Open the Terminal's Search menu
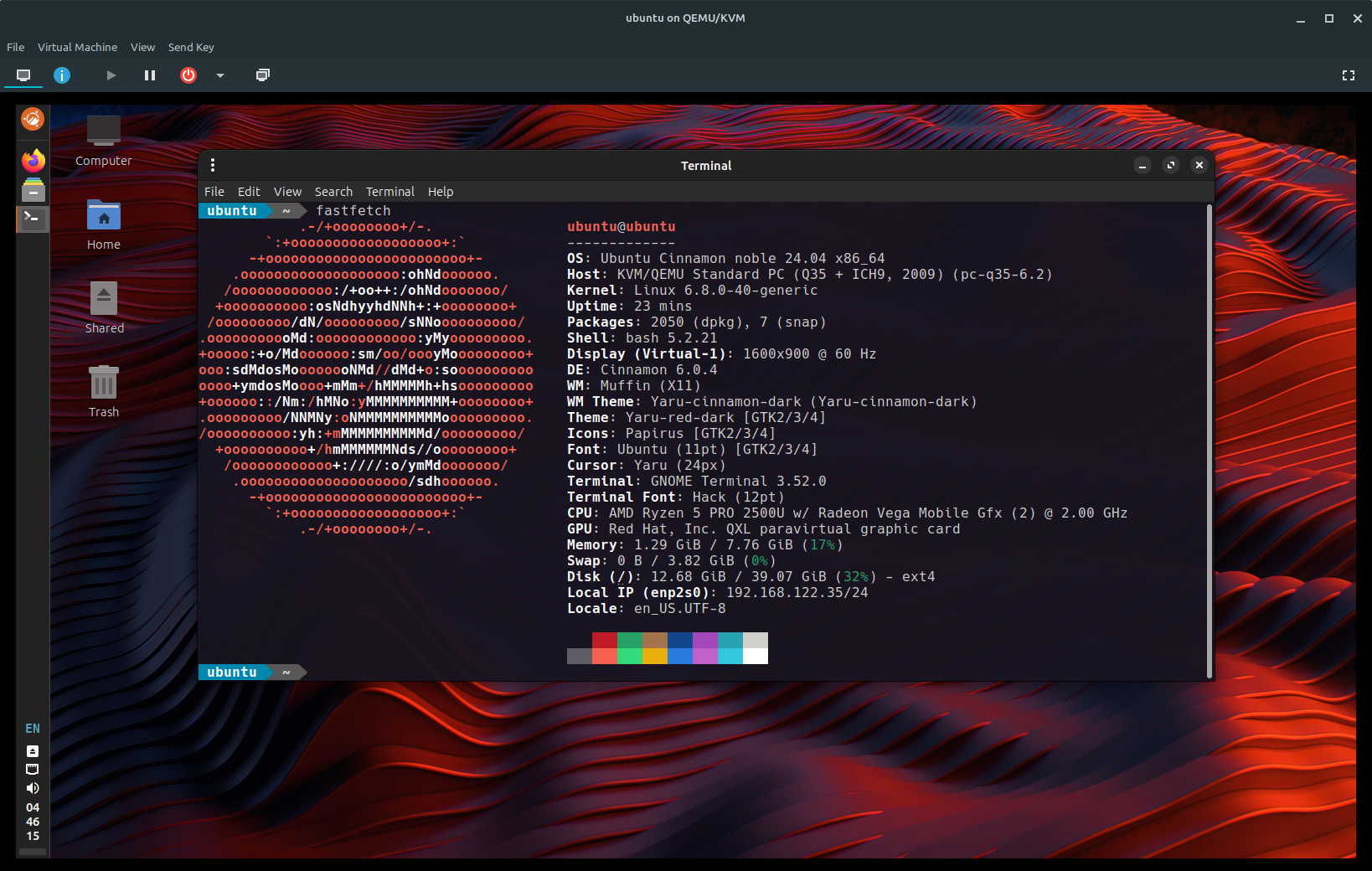The height and width of the screenshot is (871, 1372). 333,192
